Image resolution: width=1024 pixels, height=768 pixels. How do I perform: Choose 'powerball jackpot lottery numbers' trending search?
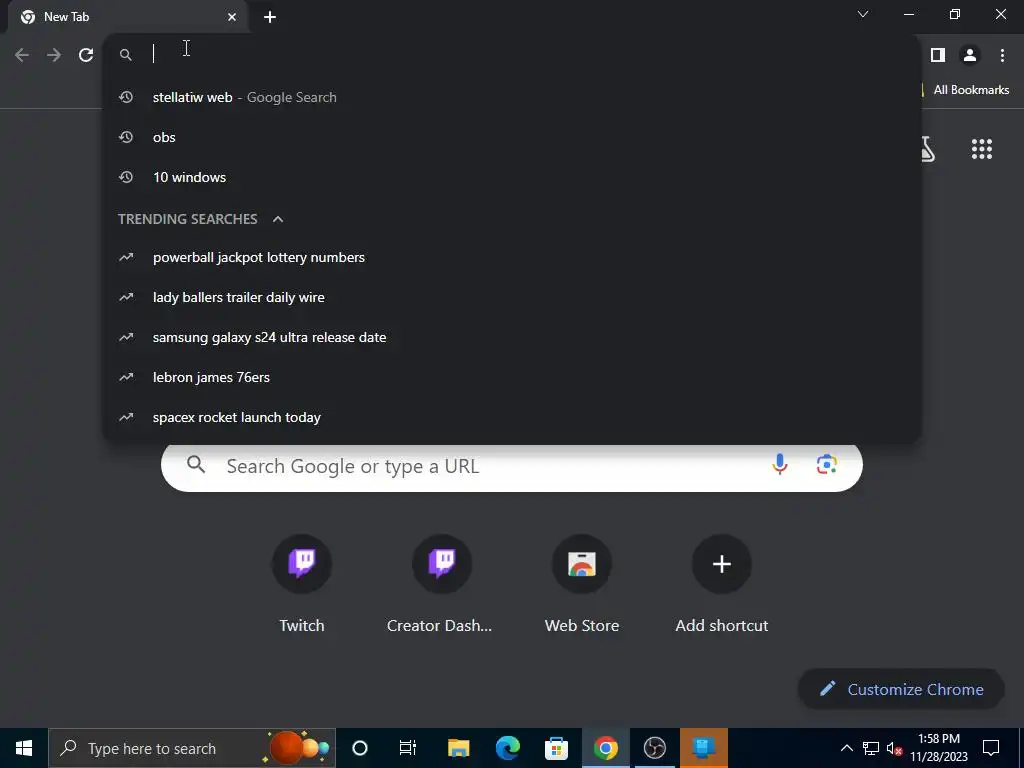click(513, 257)
